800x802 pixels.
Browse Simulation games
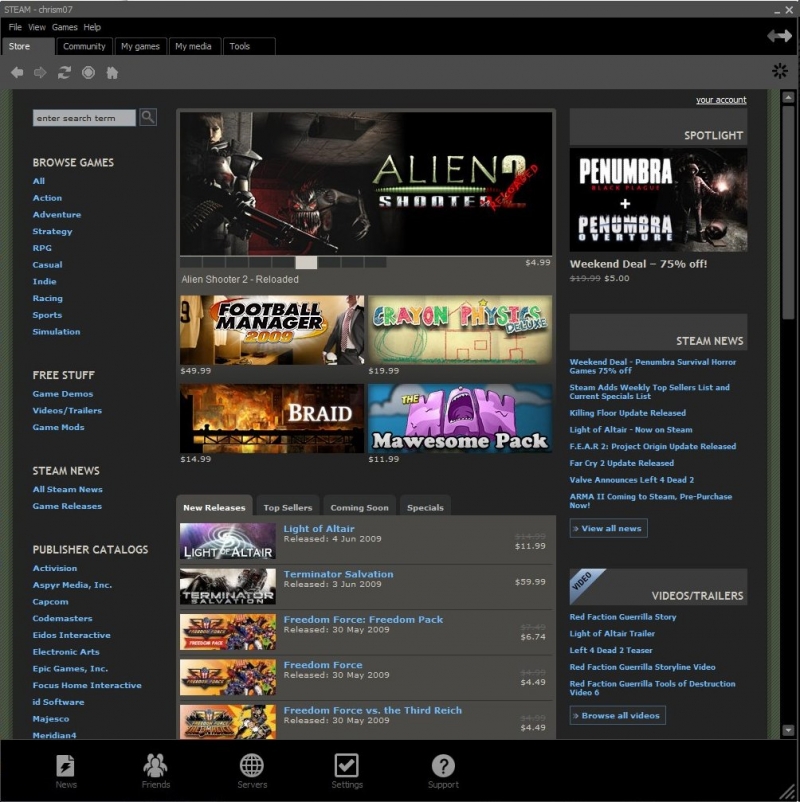(x=56, y=331)
